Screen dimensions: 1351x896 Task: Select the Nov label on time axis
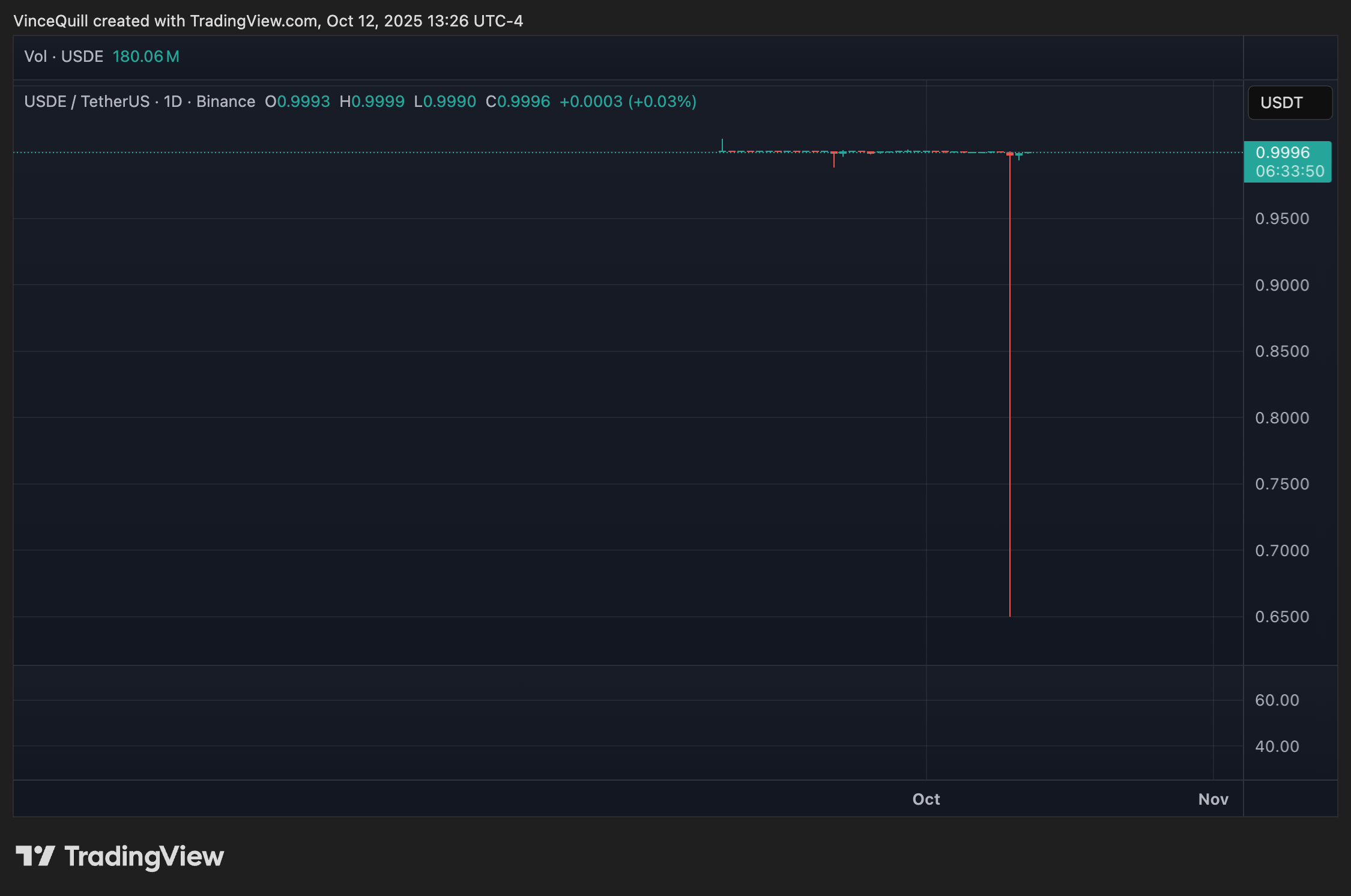point(1213,799)
